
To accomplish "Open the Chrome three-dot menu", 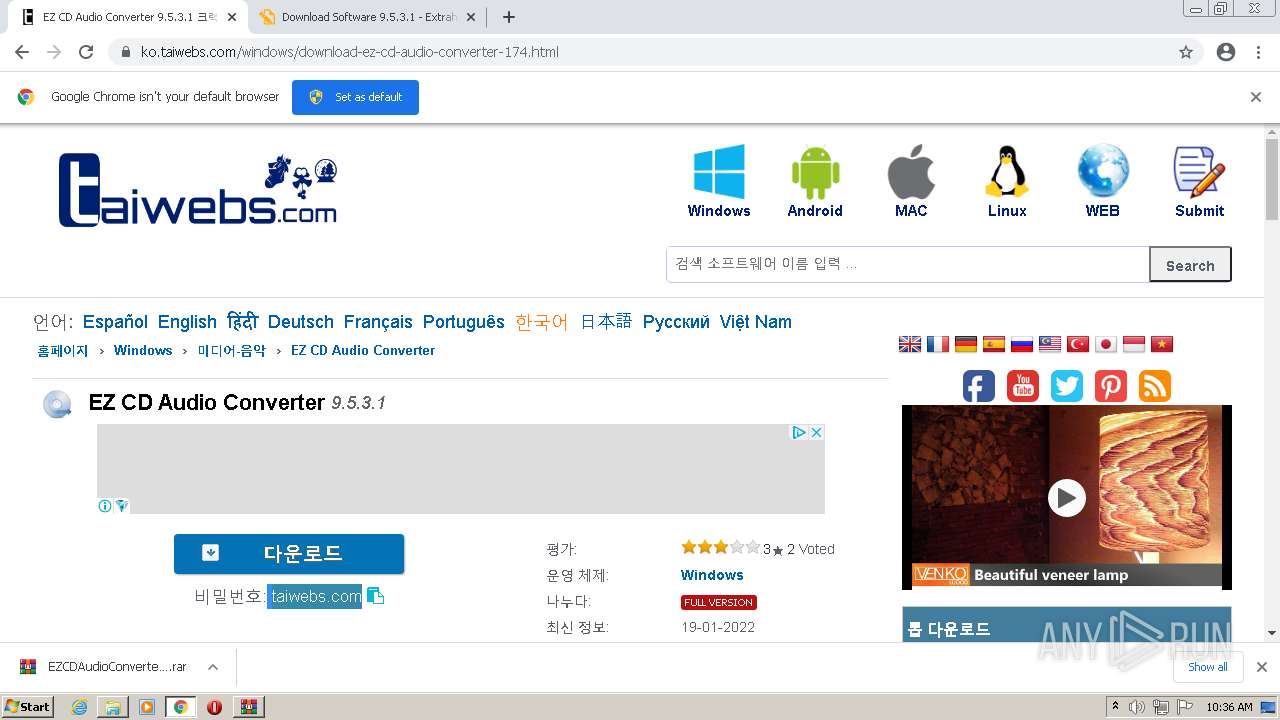I will pos(1258,52).
